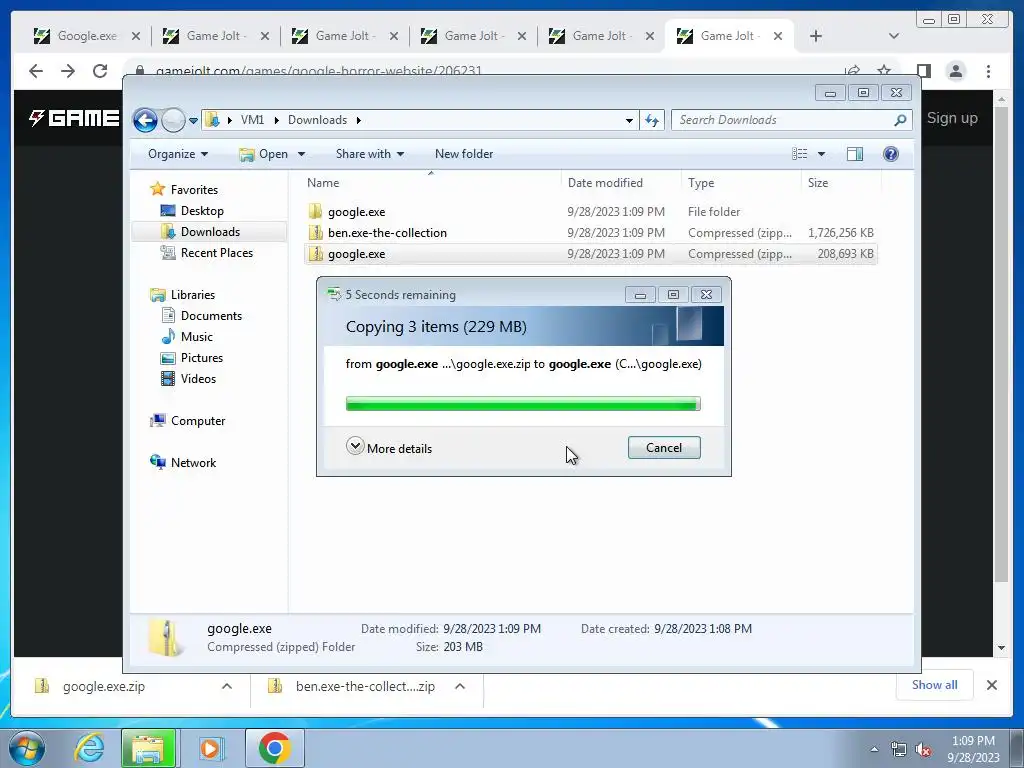The width and height of the screenshot is (1024, 768).
Task: Select the google.exe compressed zip row
Action: coord(590,254)
